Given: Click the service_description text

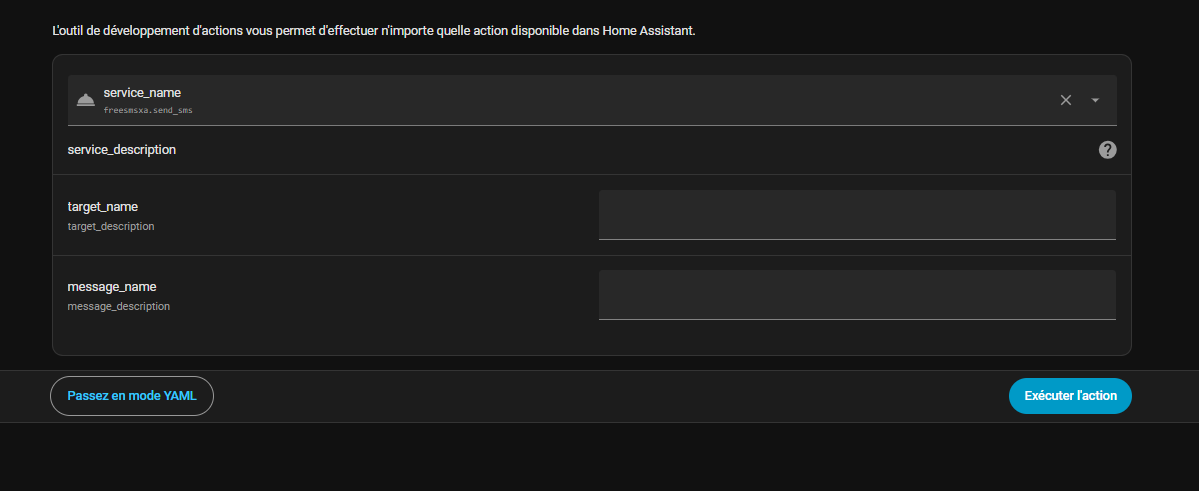Looking at the screenshot, I should coord(122,150).
